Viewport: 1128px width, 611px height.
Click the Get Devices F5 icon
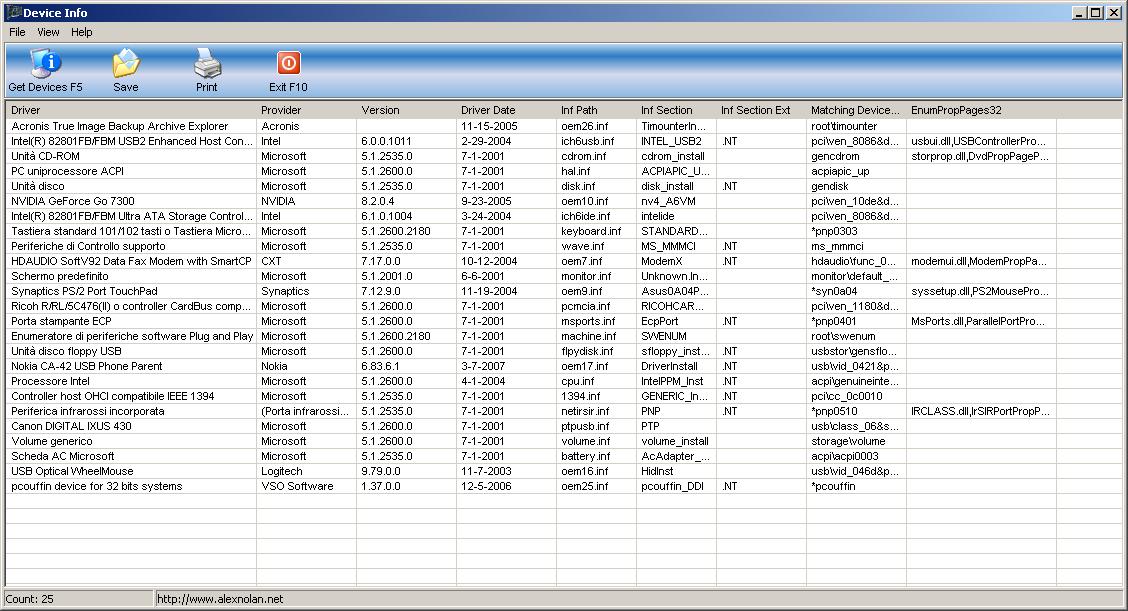coord(45,63)
